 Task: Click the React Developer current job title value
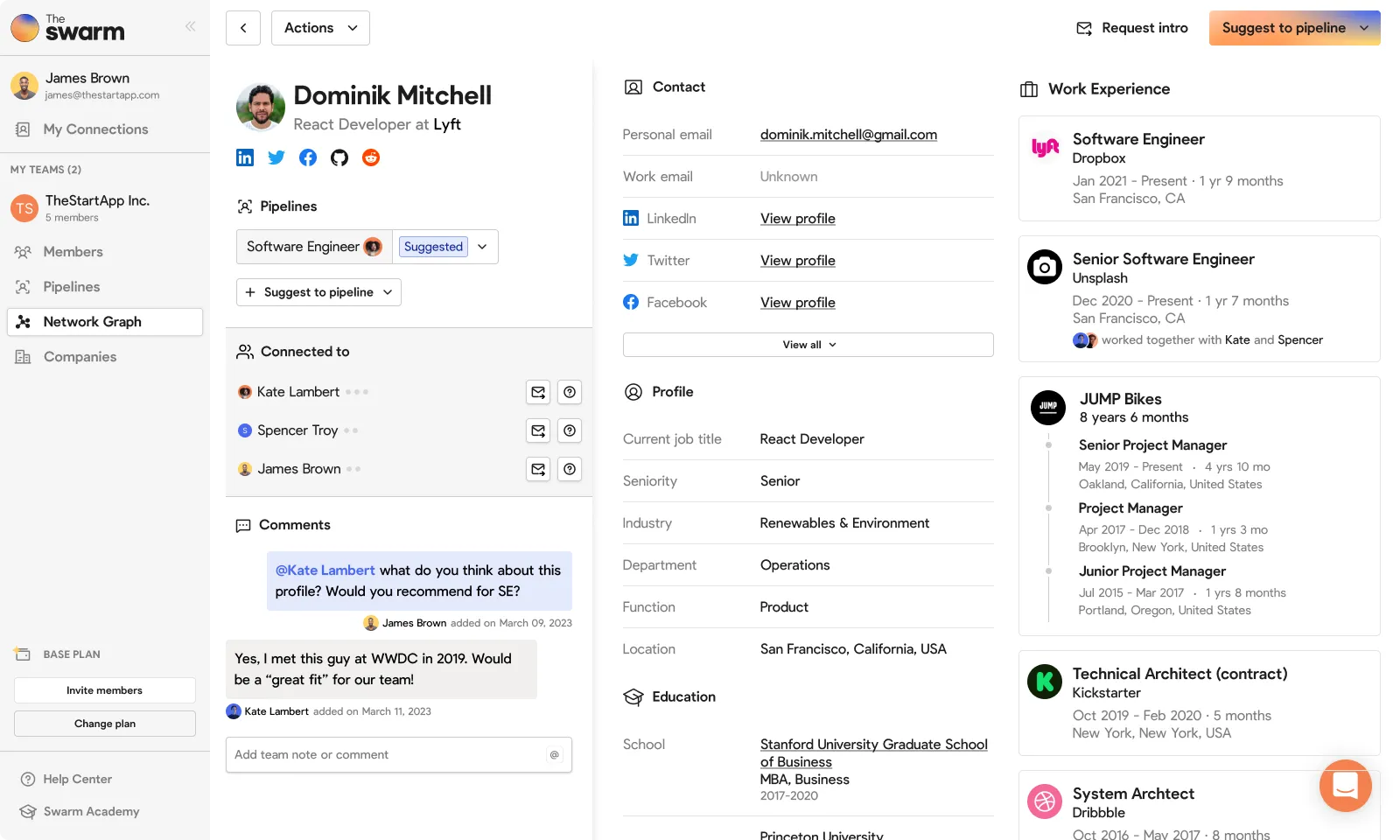812,439
